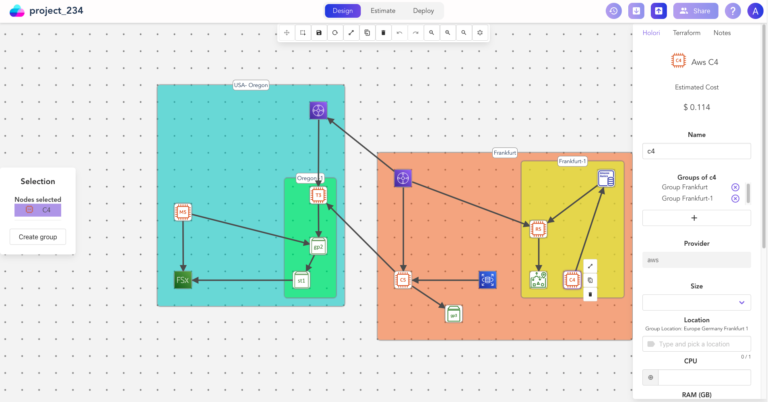The image size is (768, 402).
Task: Select the blue network node beside C5
Action: tap(487, 280)
